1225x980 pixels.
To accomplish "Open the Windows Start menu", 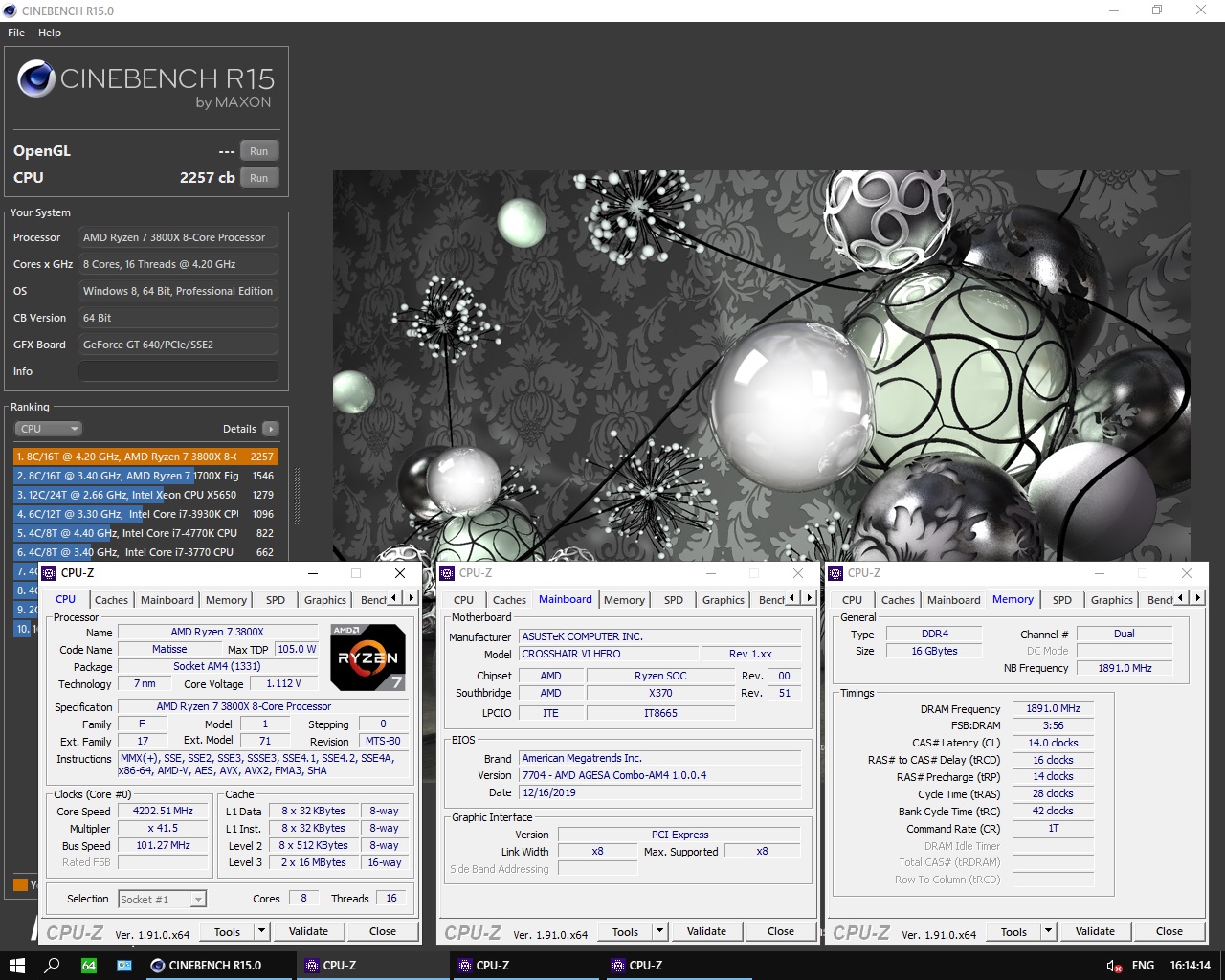I will pyautogui.click(x=17, y=965).
